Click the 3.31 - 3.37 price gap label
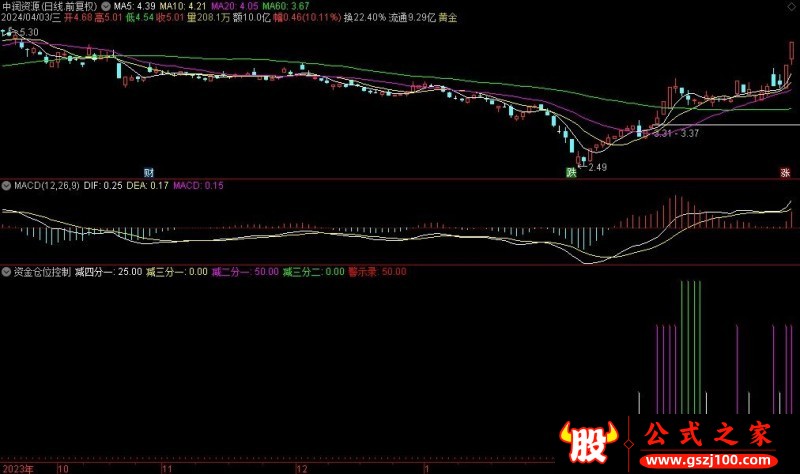The width and height of the screenshot is (800, 474). 676,133
